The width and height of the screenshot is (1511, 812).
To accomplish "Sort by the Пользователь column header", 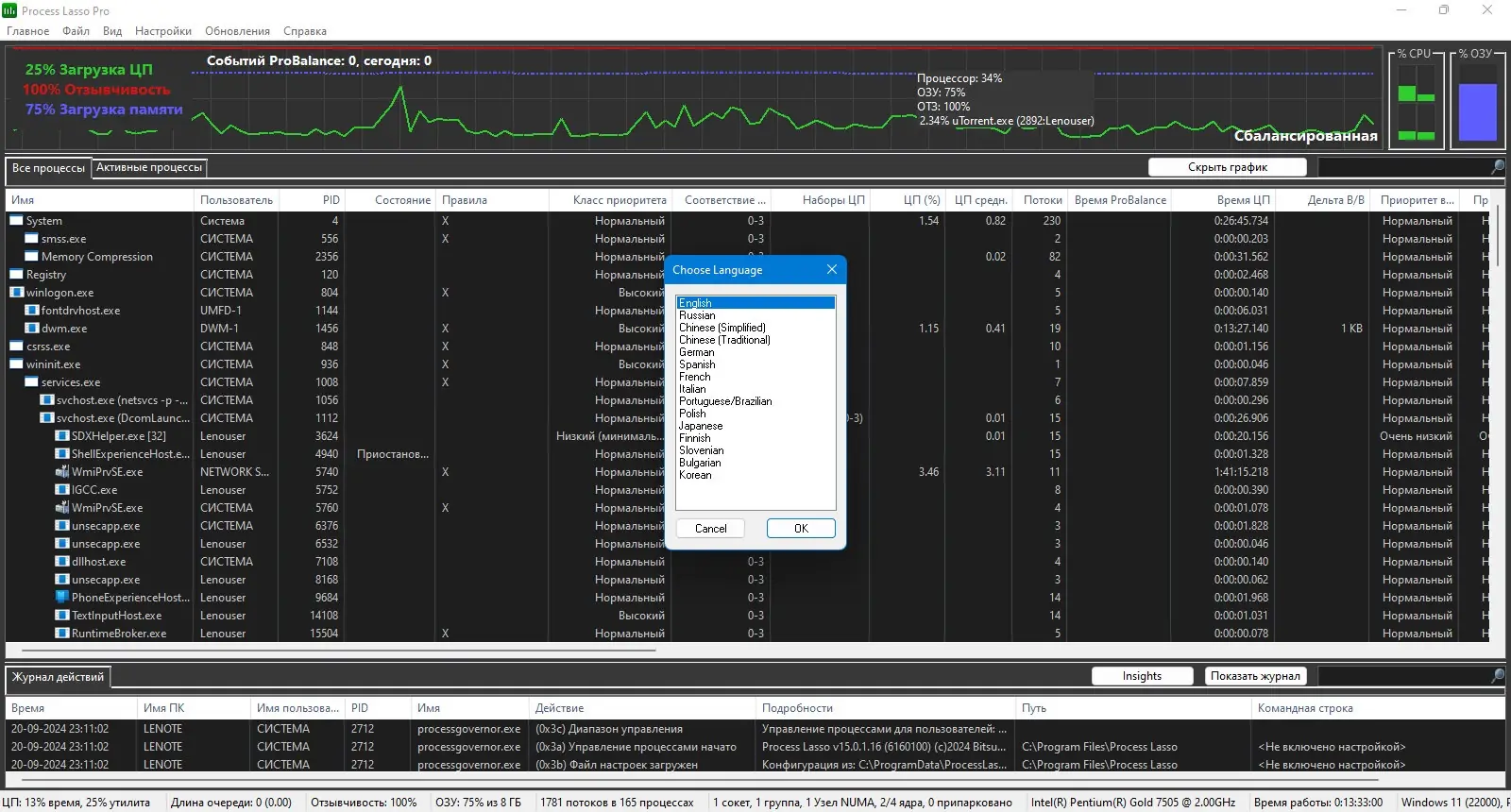I will 236,200.
